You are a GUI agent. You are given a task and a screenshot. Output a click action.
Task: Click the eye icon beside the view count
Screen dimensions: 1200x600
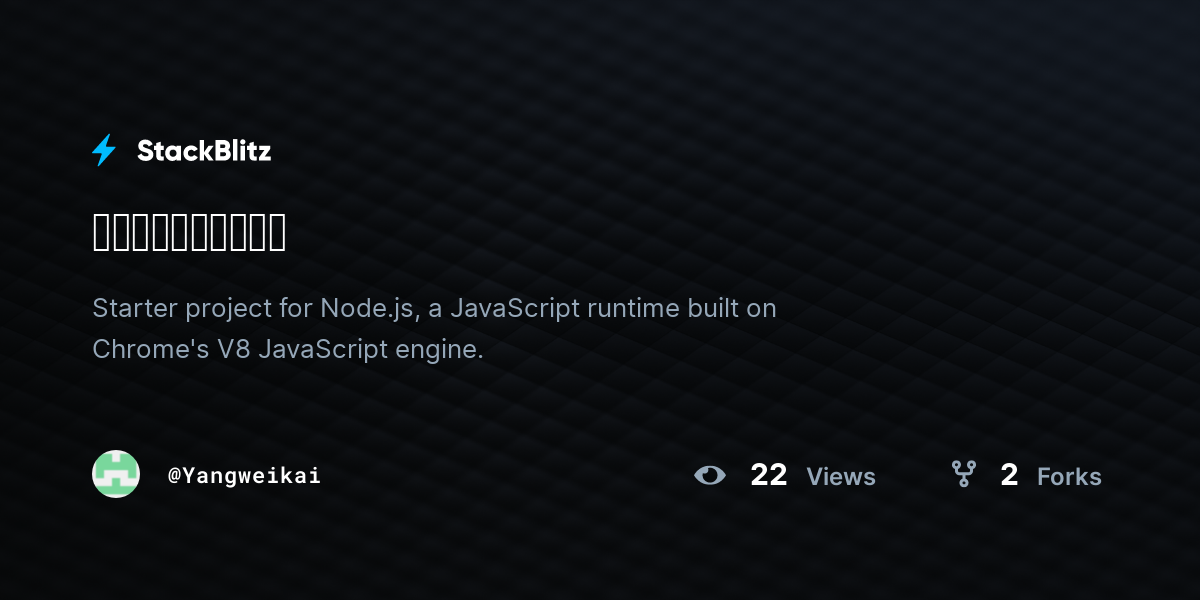click(x=710, y=475)
